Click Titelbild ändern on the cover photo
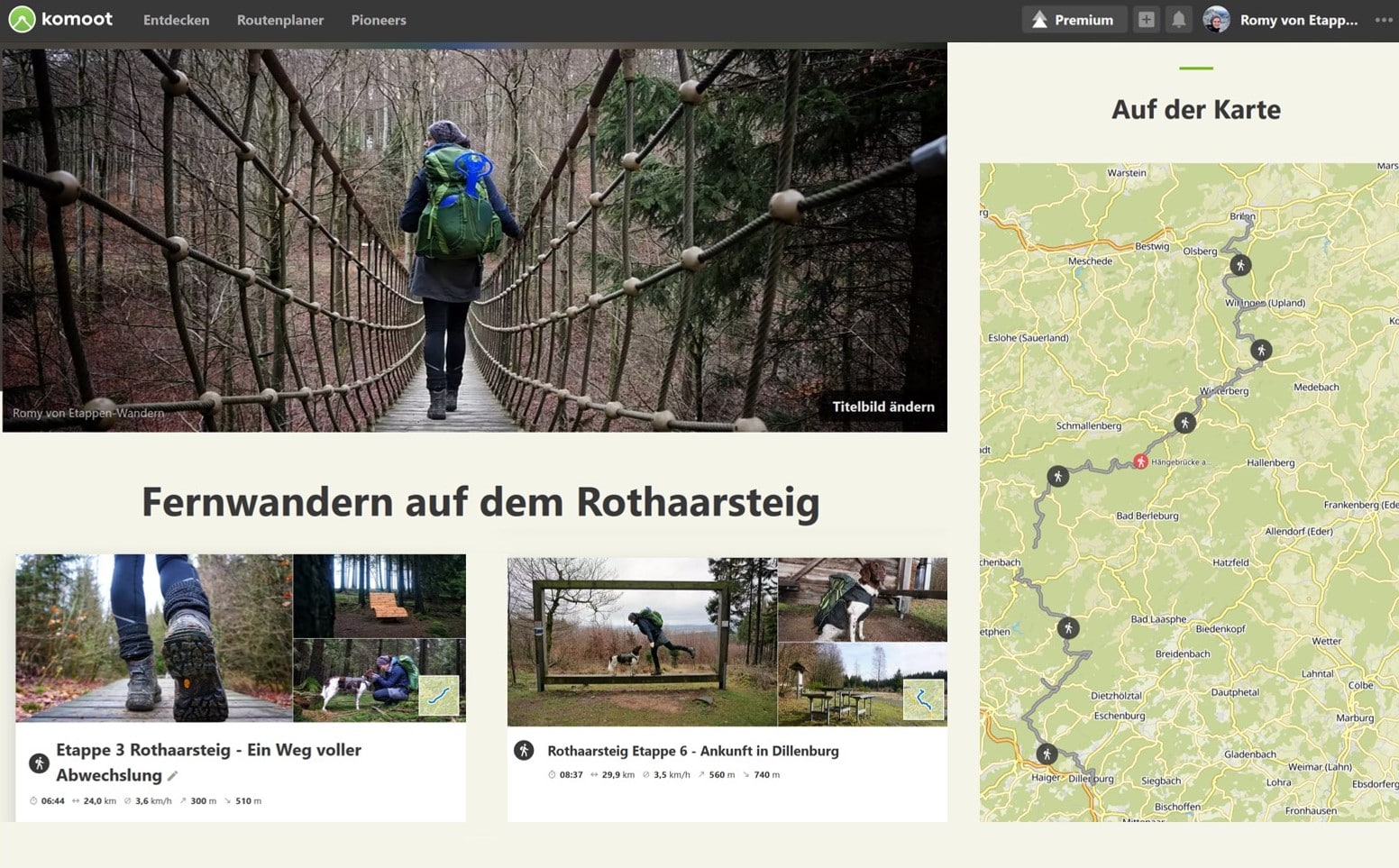 pos(882,407)
